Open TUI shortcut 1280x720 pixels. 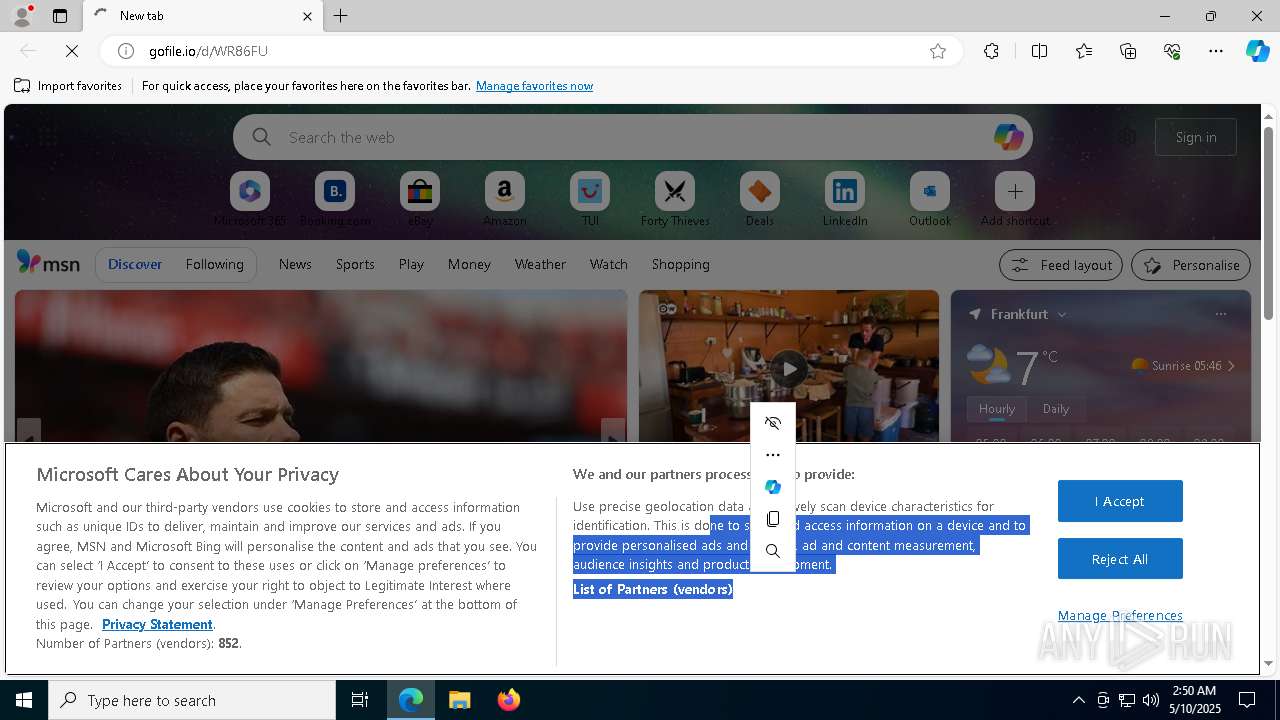pyautogui.click(x=590, y=199)
